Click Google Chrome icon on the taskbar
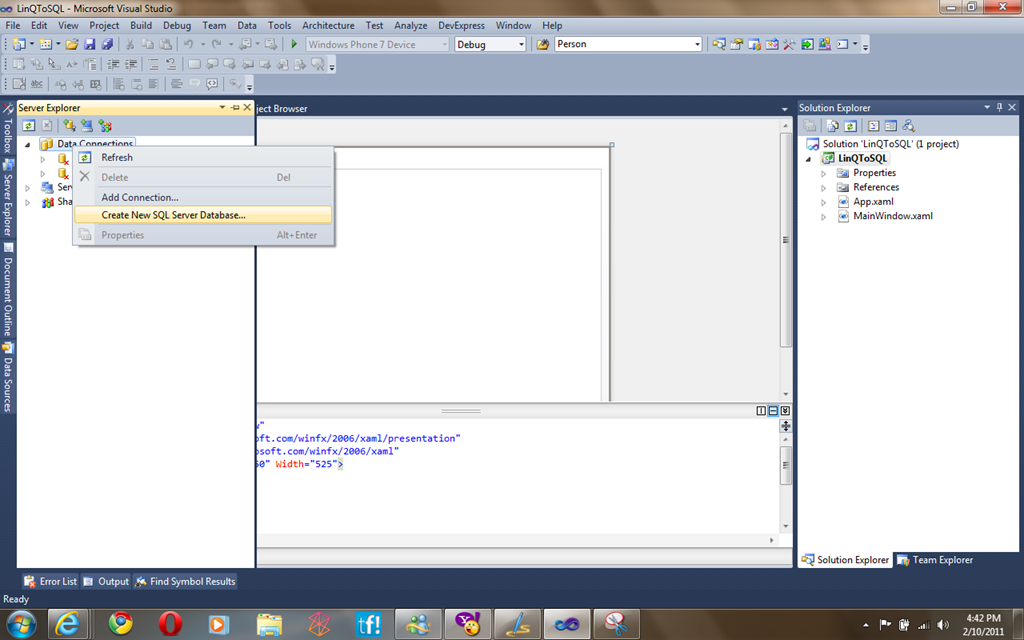This screenshot has height=640, width=1024. click(121, 624)
